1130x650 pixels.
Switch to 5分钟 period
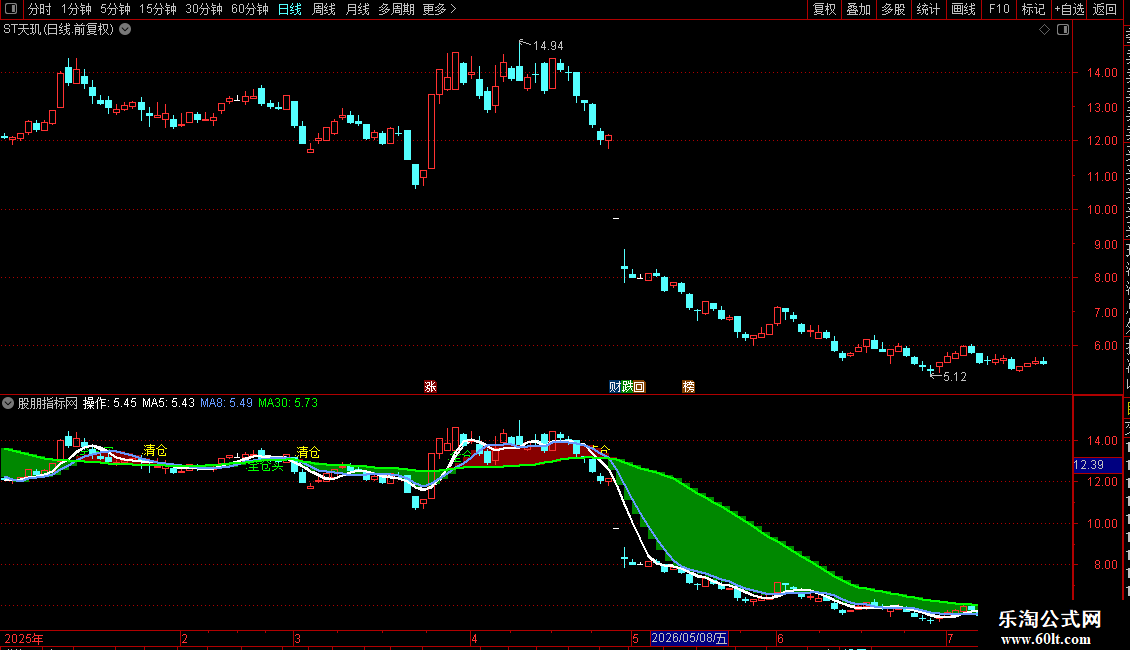(x=115, y=9)
